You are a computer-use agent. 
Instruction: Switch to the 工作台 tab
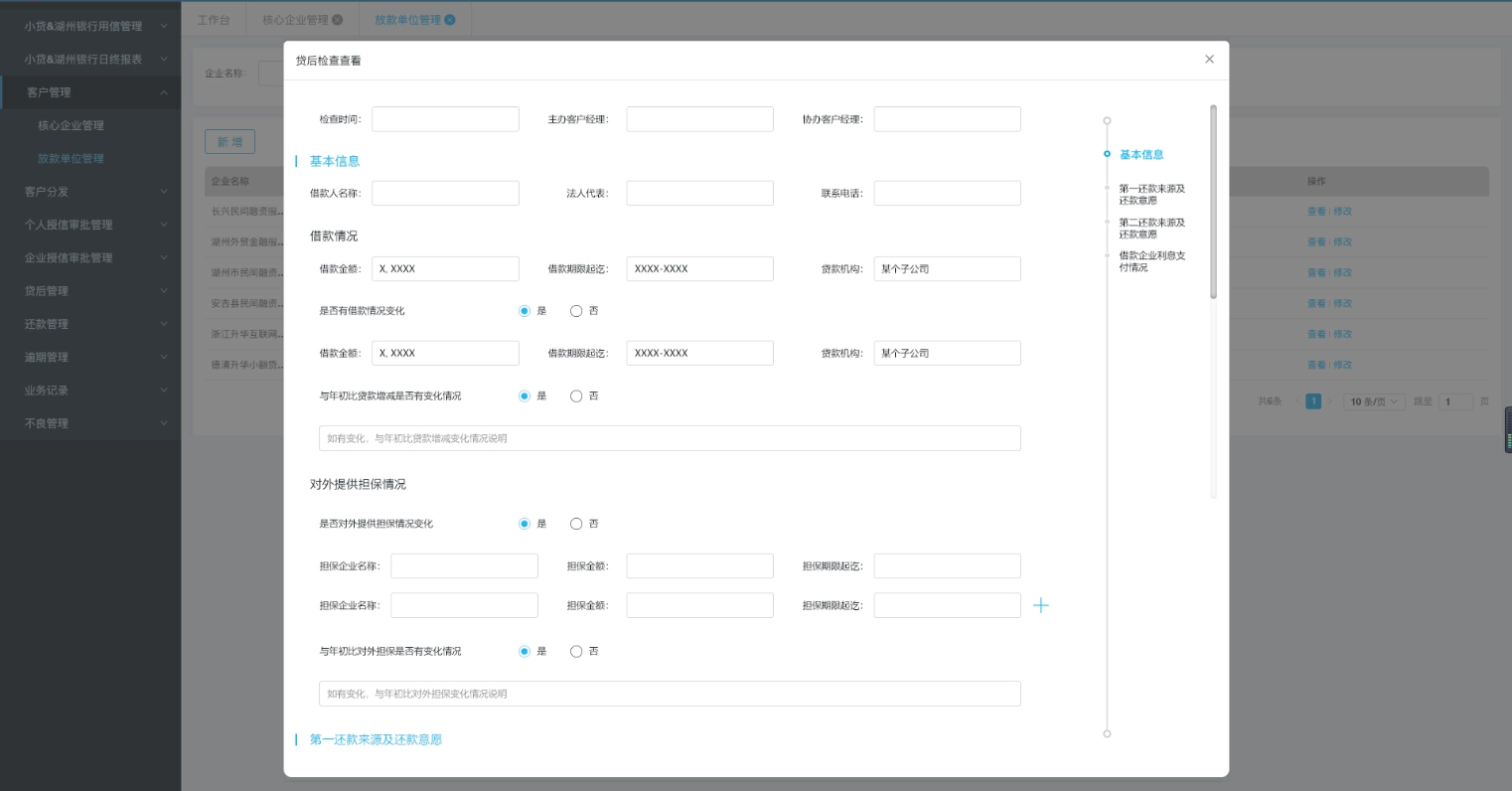(214, 20)
